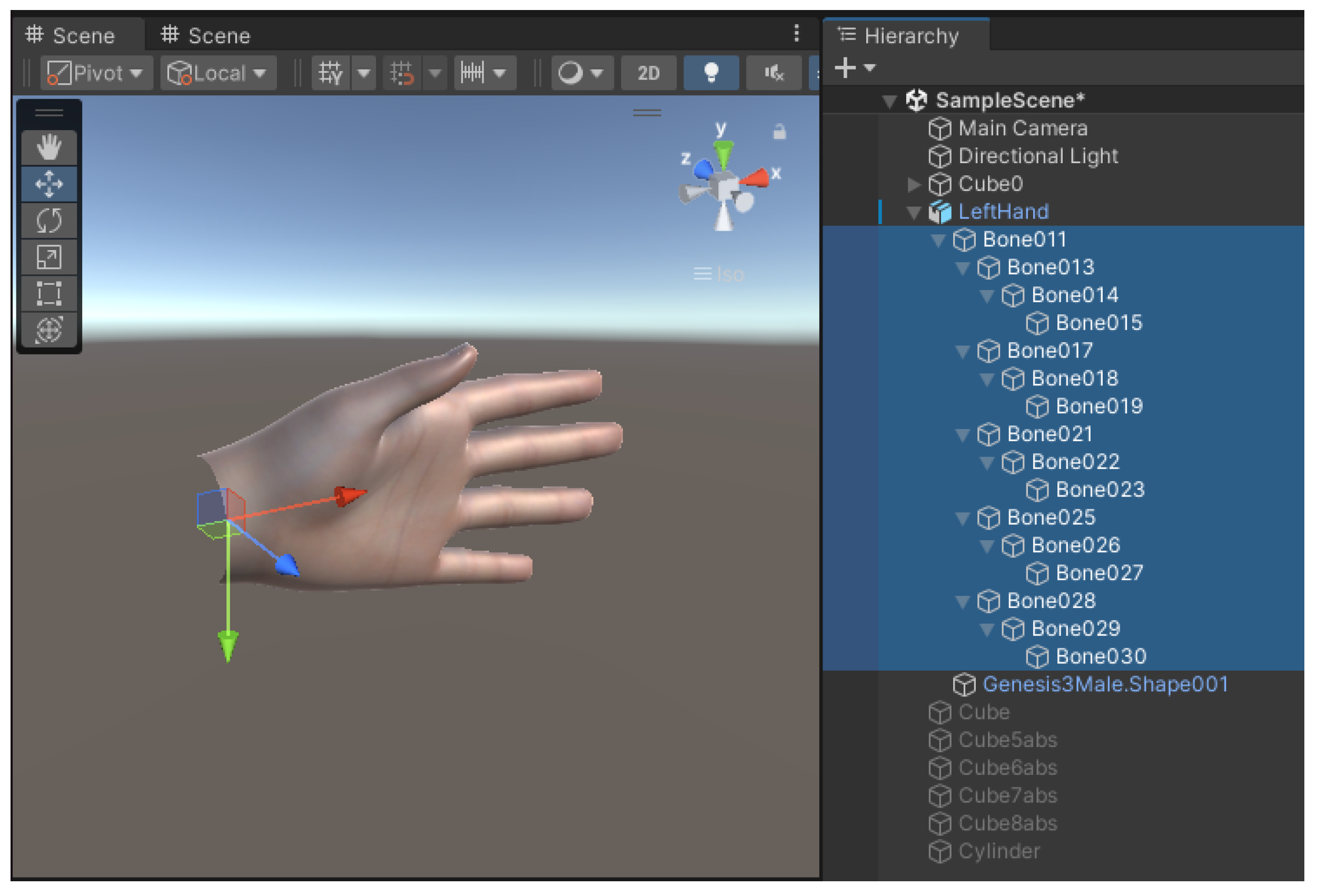
Task: Select the Rect transform tool
Action: point(49,294)
